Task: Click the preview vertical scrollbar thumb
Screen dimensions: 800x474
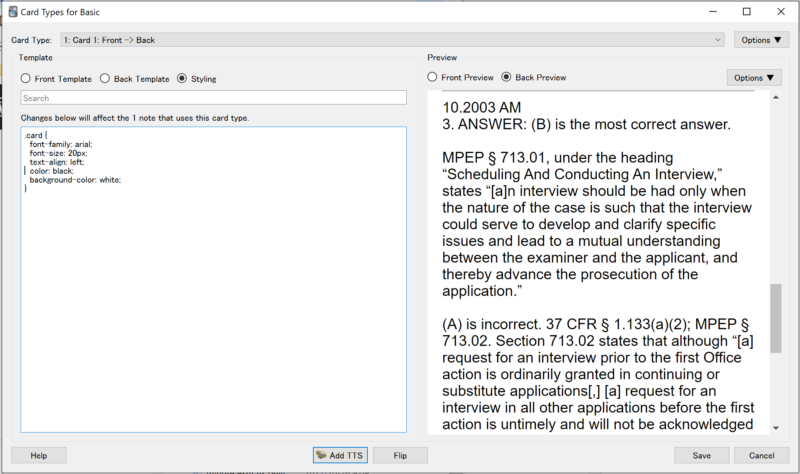Action: click(776, 317)
